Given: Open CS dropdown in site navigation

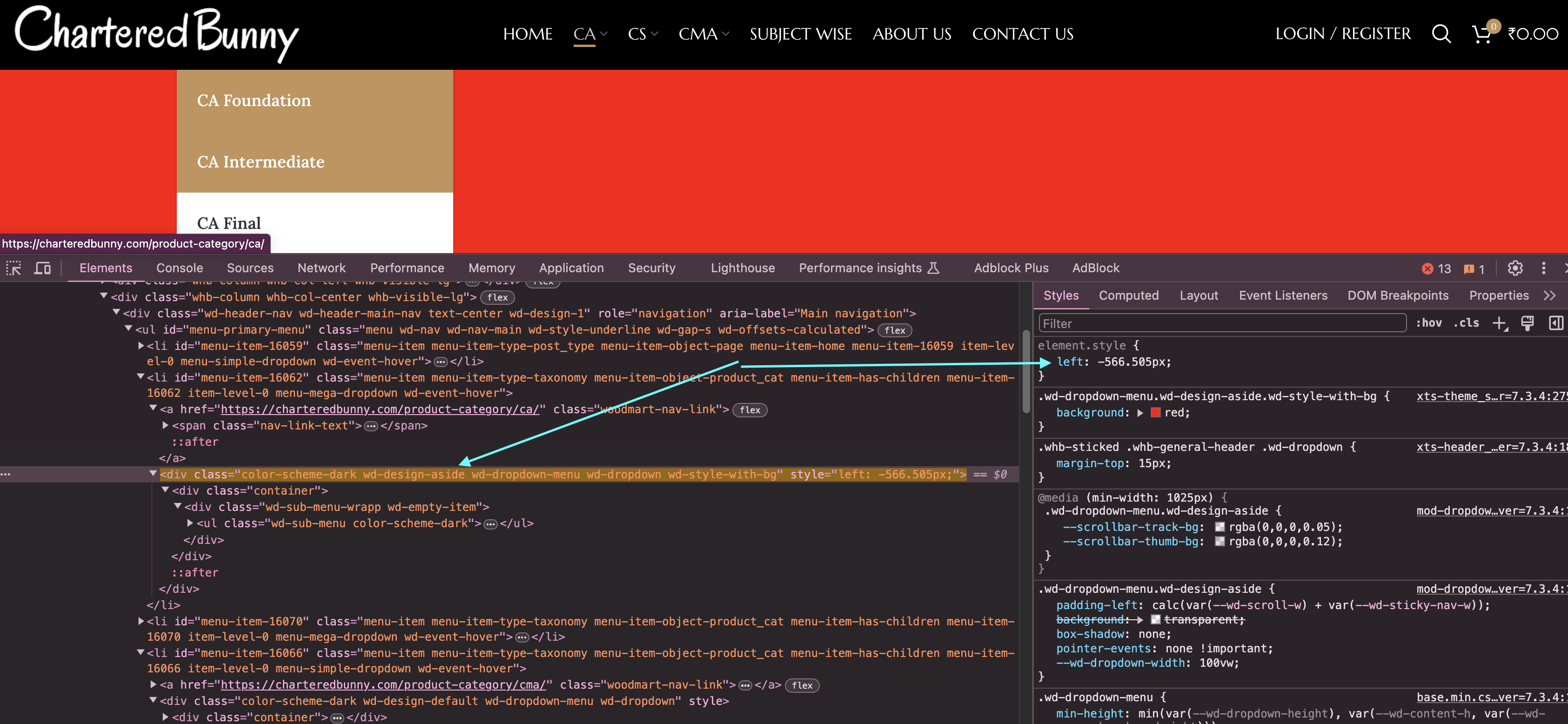Looking at the screenshot, I should (x=642, y=34).
